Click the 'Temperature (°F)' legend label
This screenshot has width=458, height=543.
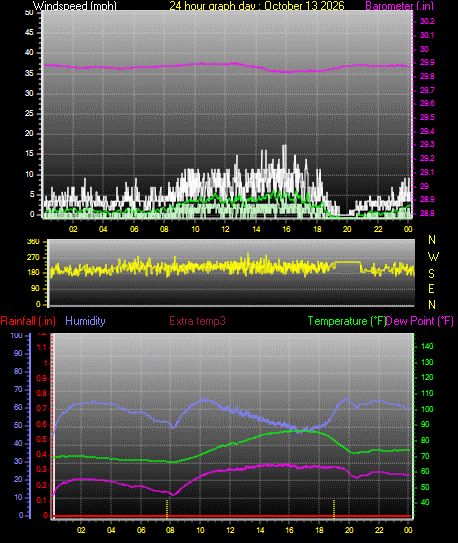[347, 321]
